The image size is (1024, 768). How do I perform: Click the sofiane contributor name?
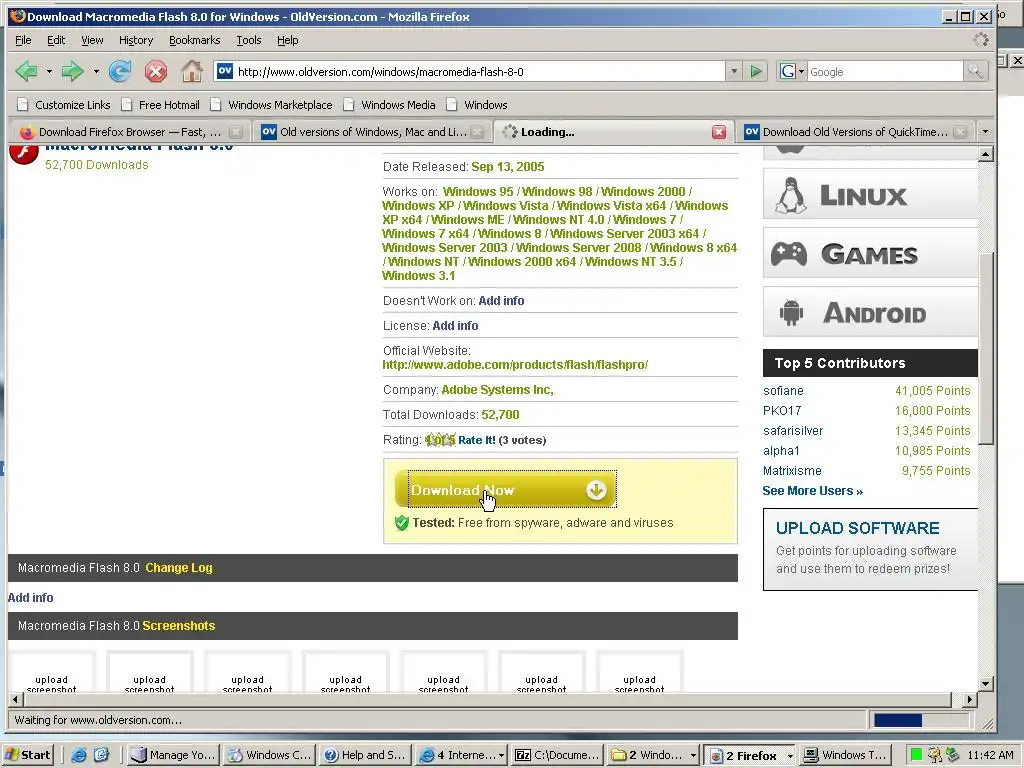[x=783, y=391]
